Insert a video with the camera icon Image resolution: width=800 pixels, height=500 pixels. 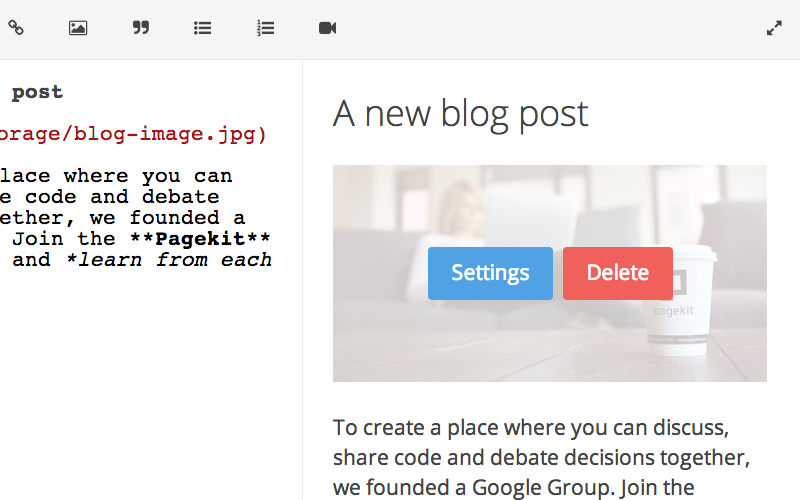(x=328, y=28)
